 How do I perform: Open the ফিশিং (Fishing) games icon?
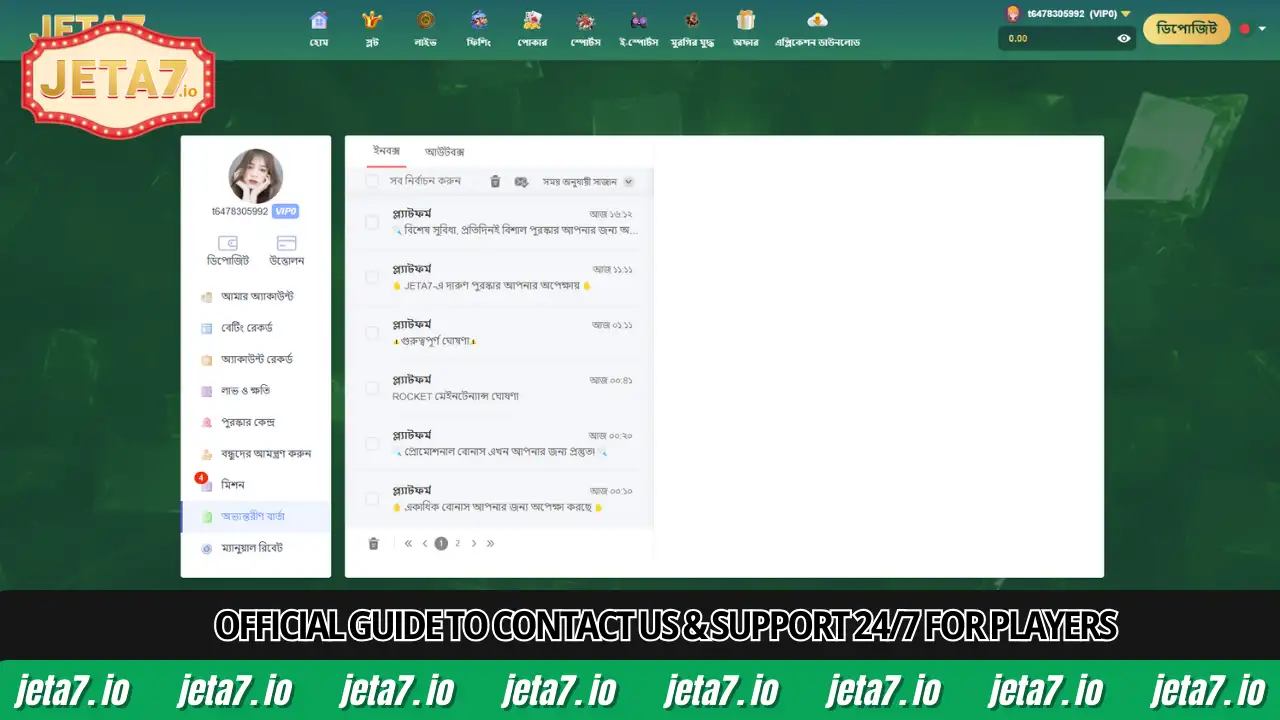tap(479, 20)
